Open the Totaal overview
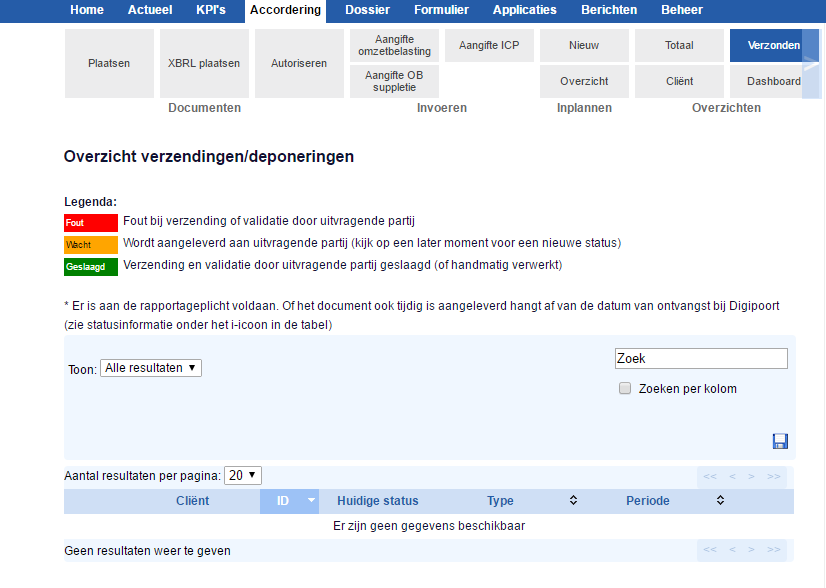The height and width of the screenshot is (588, 826). (x=679, y=45)
